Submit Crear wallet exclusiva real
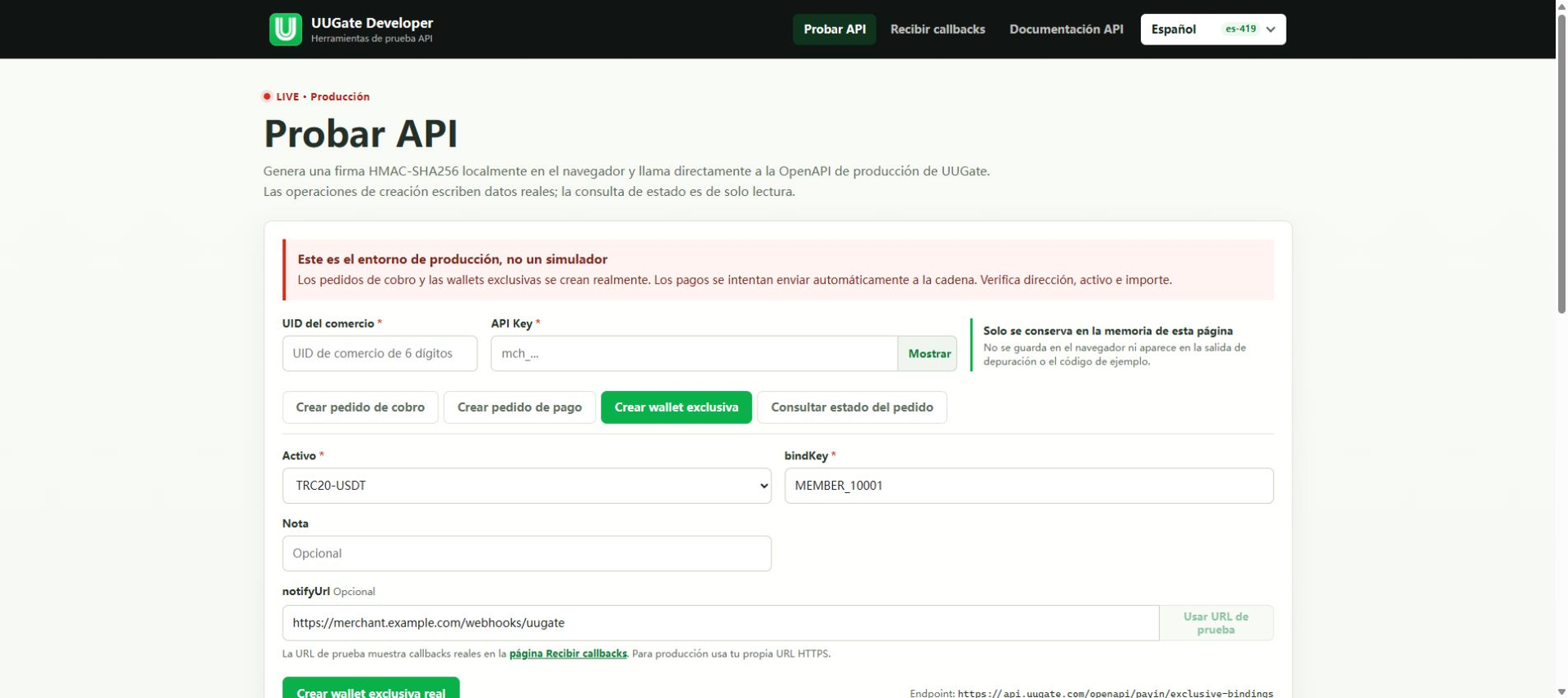1568x698 pixels. tap(371, 689)
